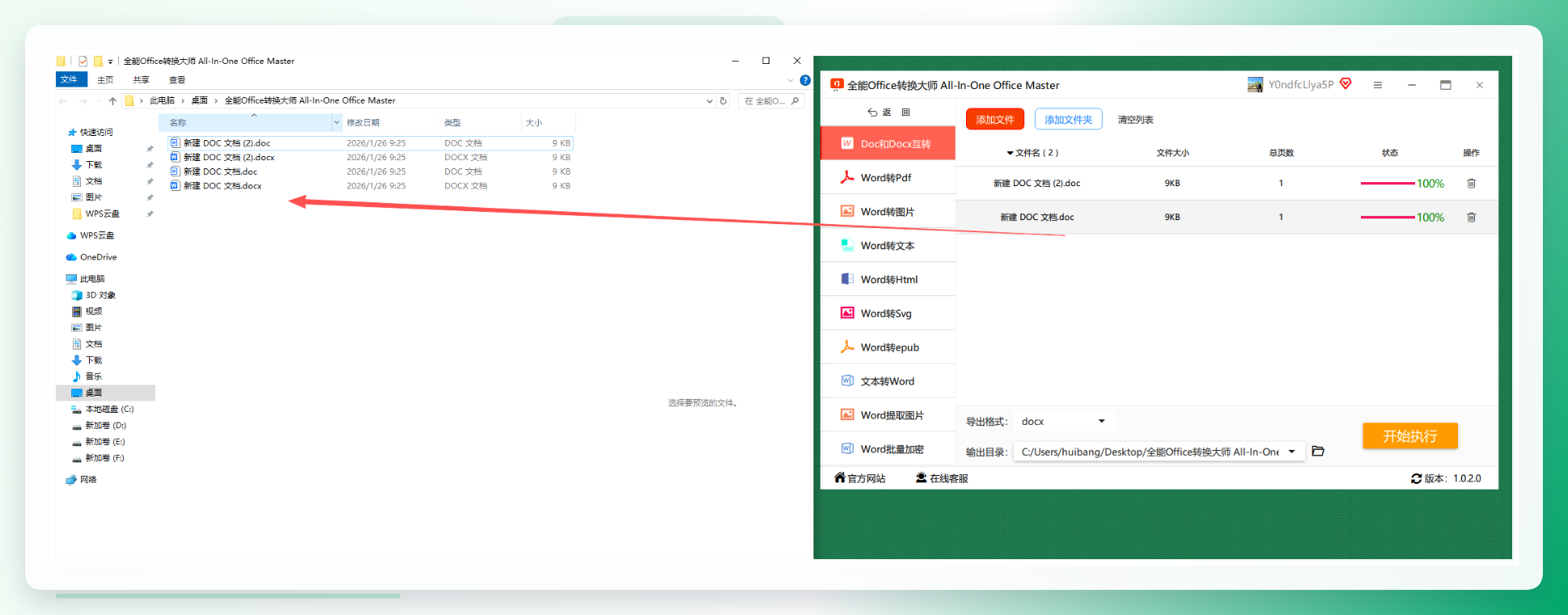Open Word转Html converter
This screenshot has width=1568, height=615.
[888, 279]
